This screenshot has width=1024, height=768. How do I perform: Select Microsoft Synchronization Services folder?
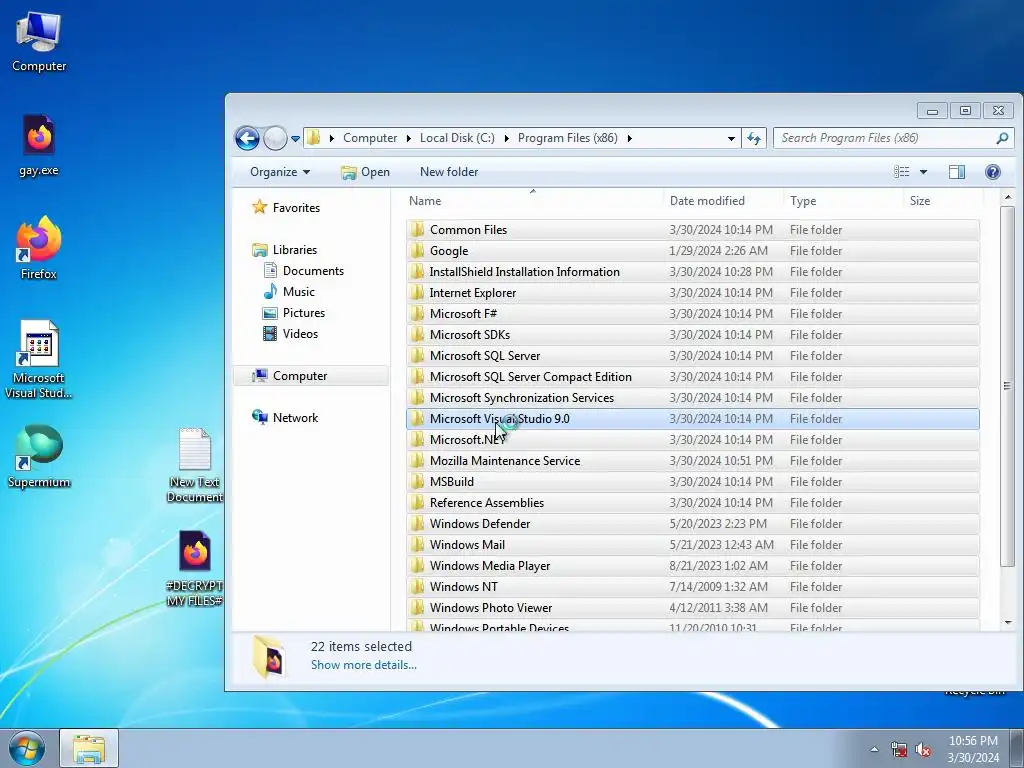pyautogui.click(x=692, y=398)
